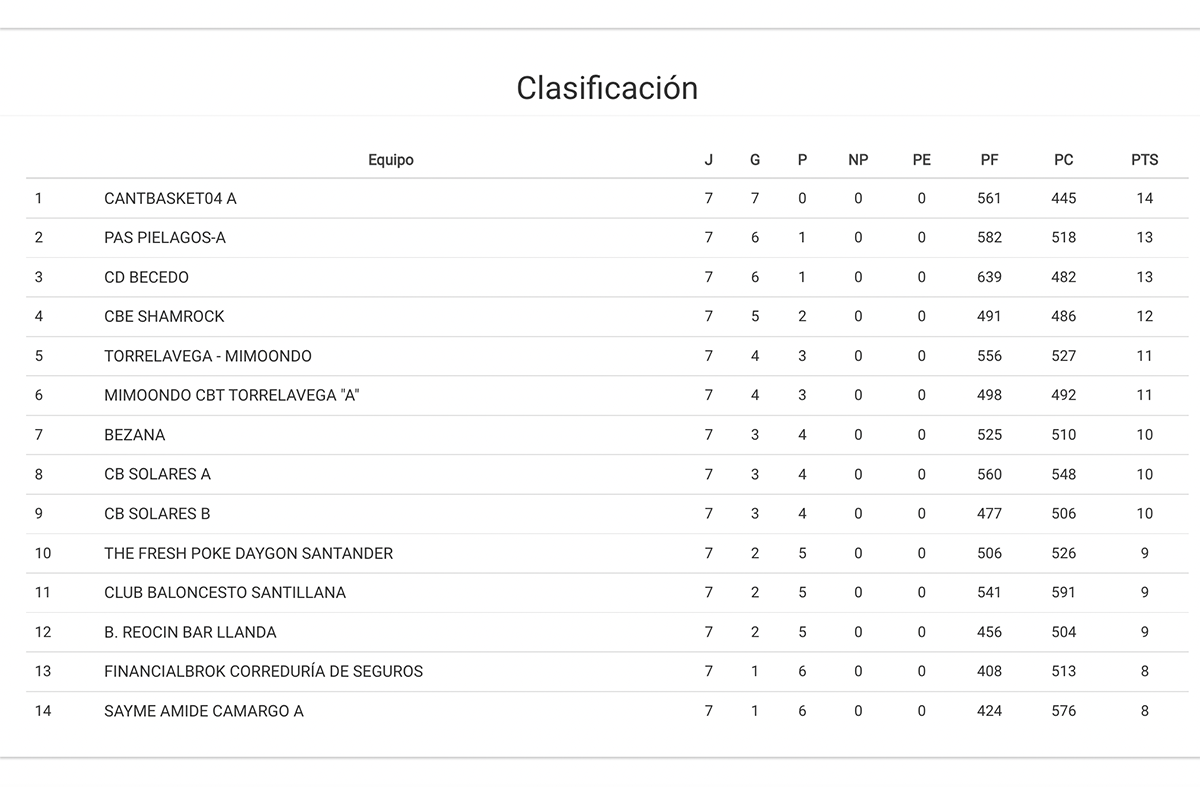Select the PF column header
Screen dimensions: 1200x787
click(x=989, y=160)
